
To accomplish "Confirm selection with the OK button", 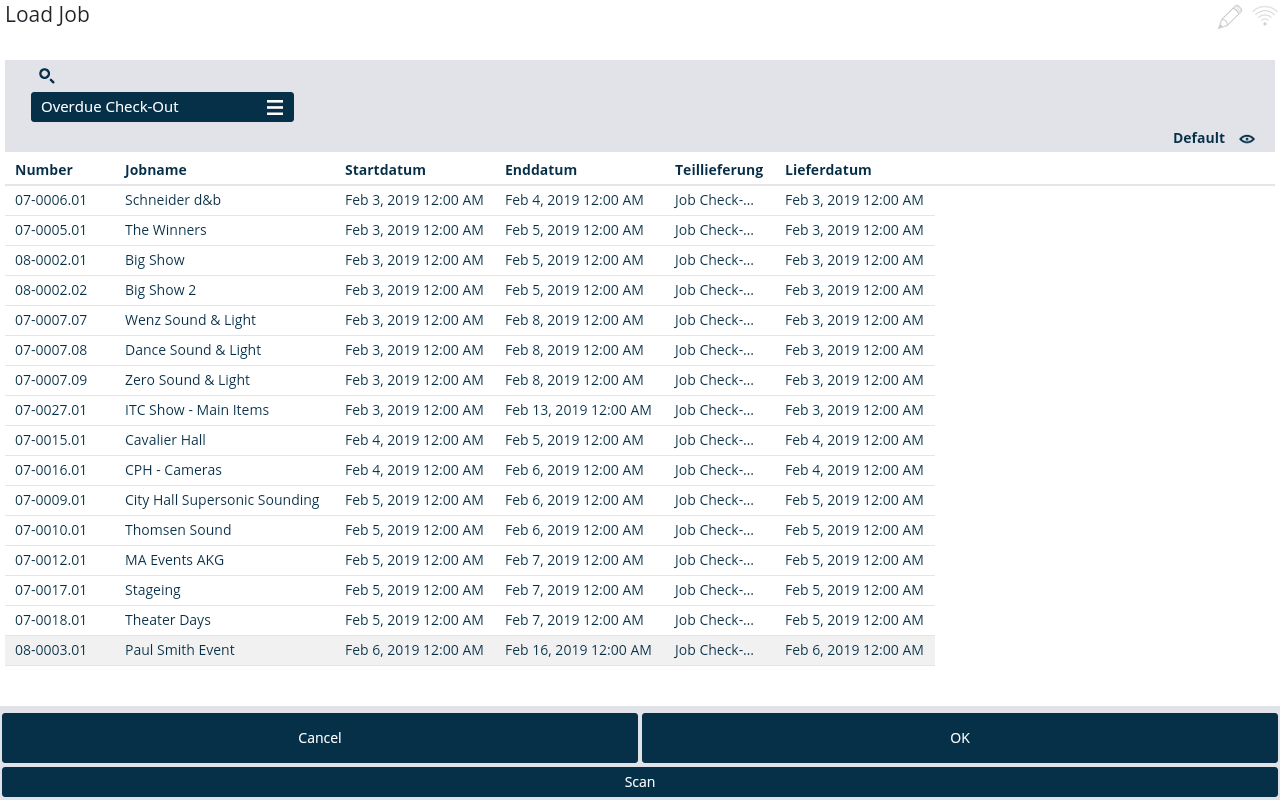I will [x=960, y=738].
